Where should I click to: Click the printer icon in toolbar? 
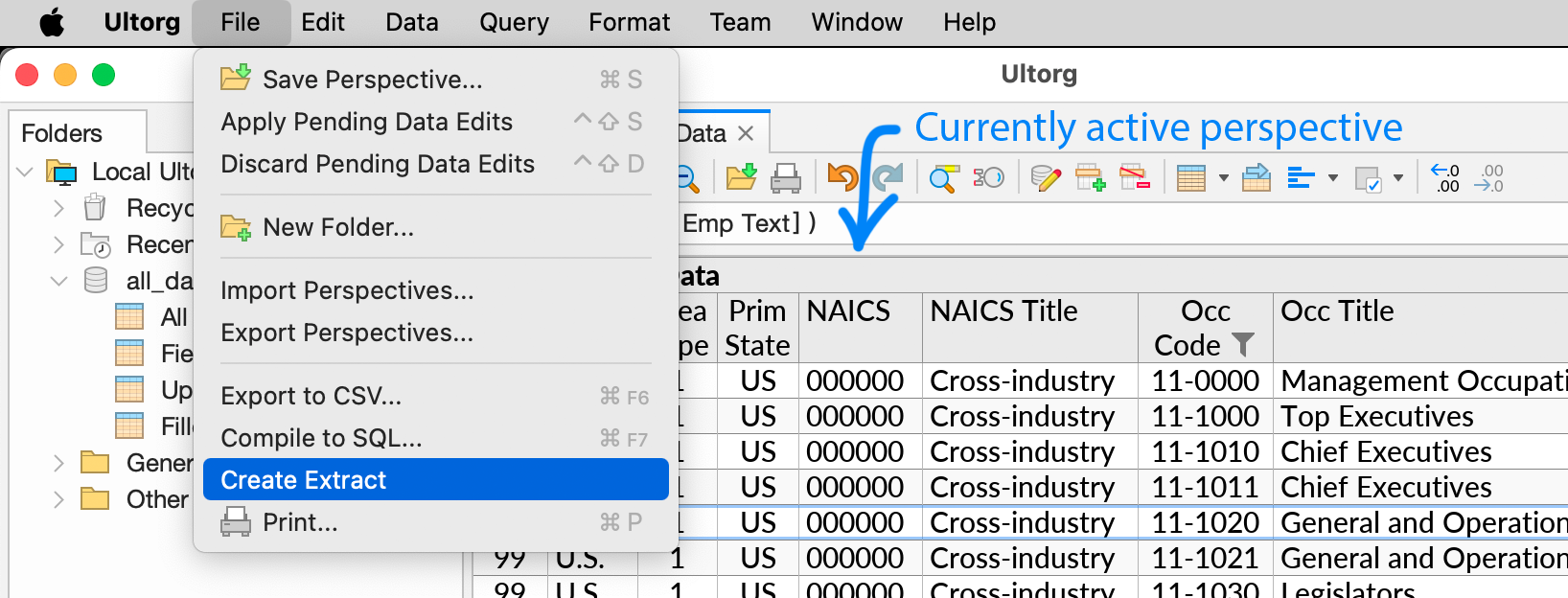(786, 177)
